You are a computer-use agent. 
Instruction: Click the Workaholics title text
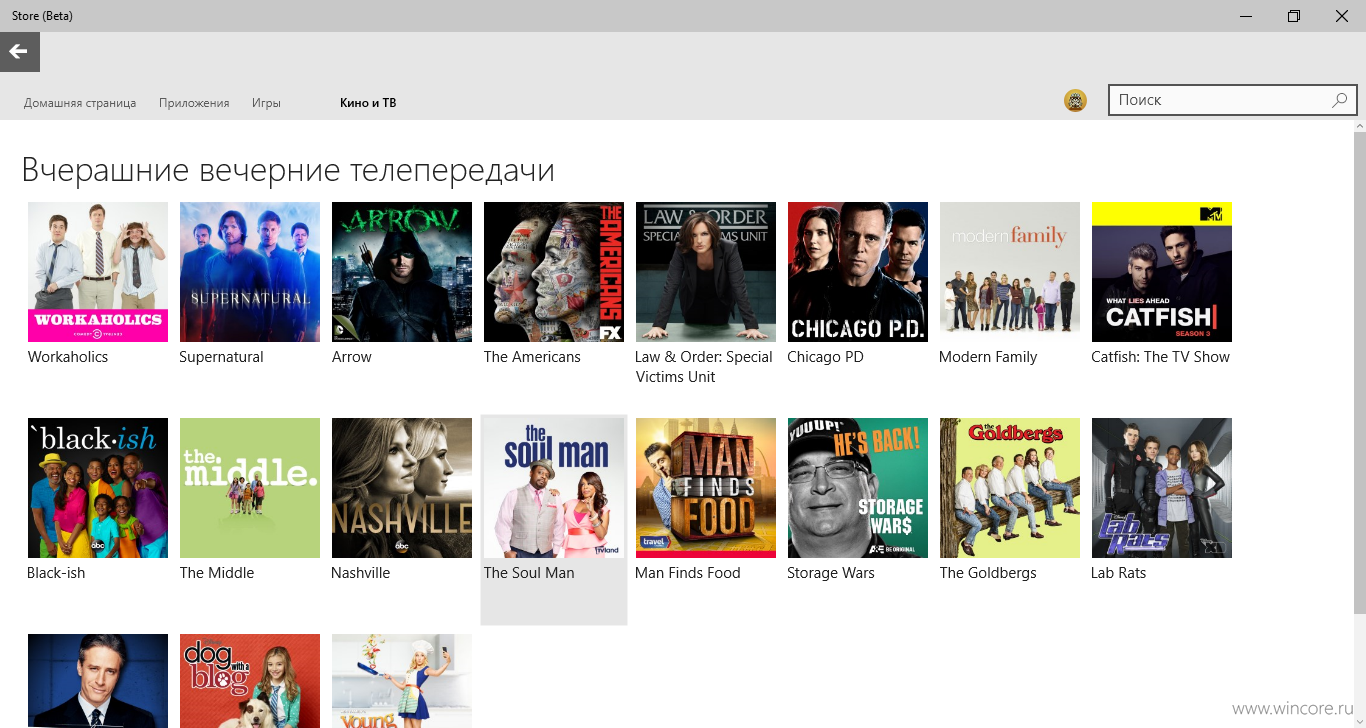coord(68,357)
